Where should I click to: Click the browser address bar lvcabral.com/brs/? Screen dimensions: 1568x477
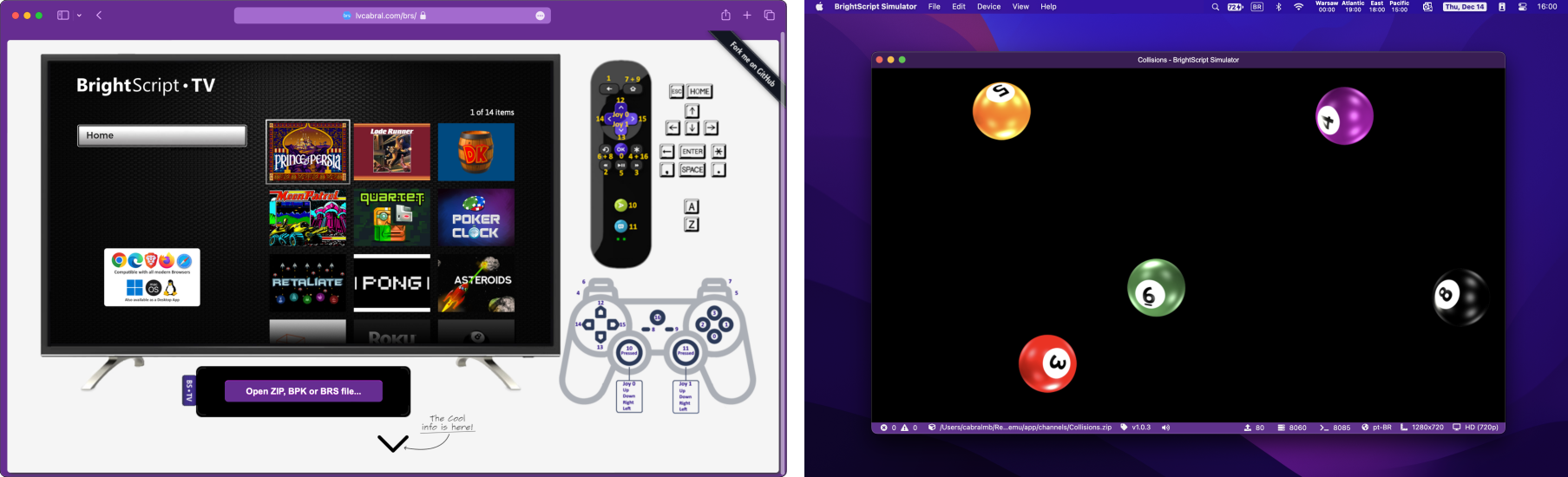(392, 16)
